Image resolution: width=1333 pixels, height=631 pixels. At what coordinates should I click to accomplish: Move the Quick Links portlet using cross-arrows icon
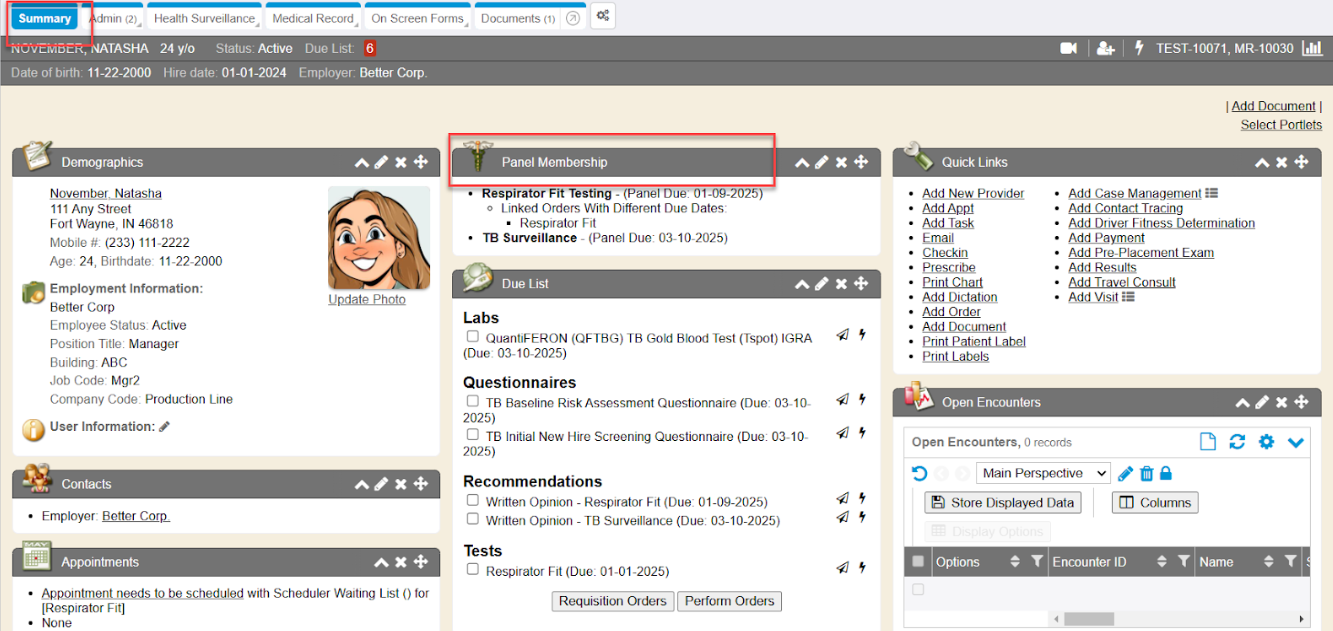[1301, 162]
